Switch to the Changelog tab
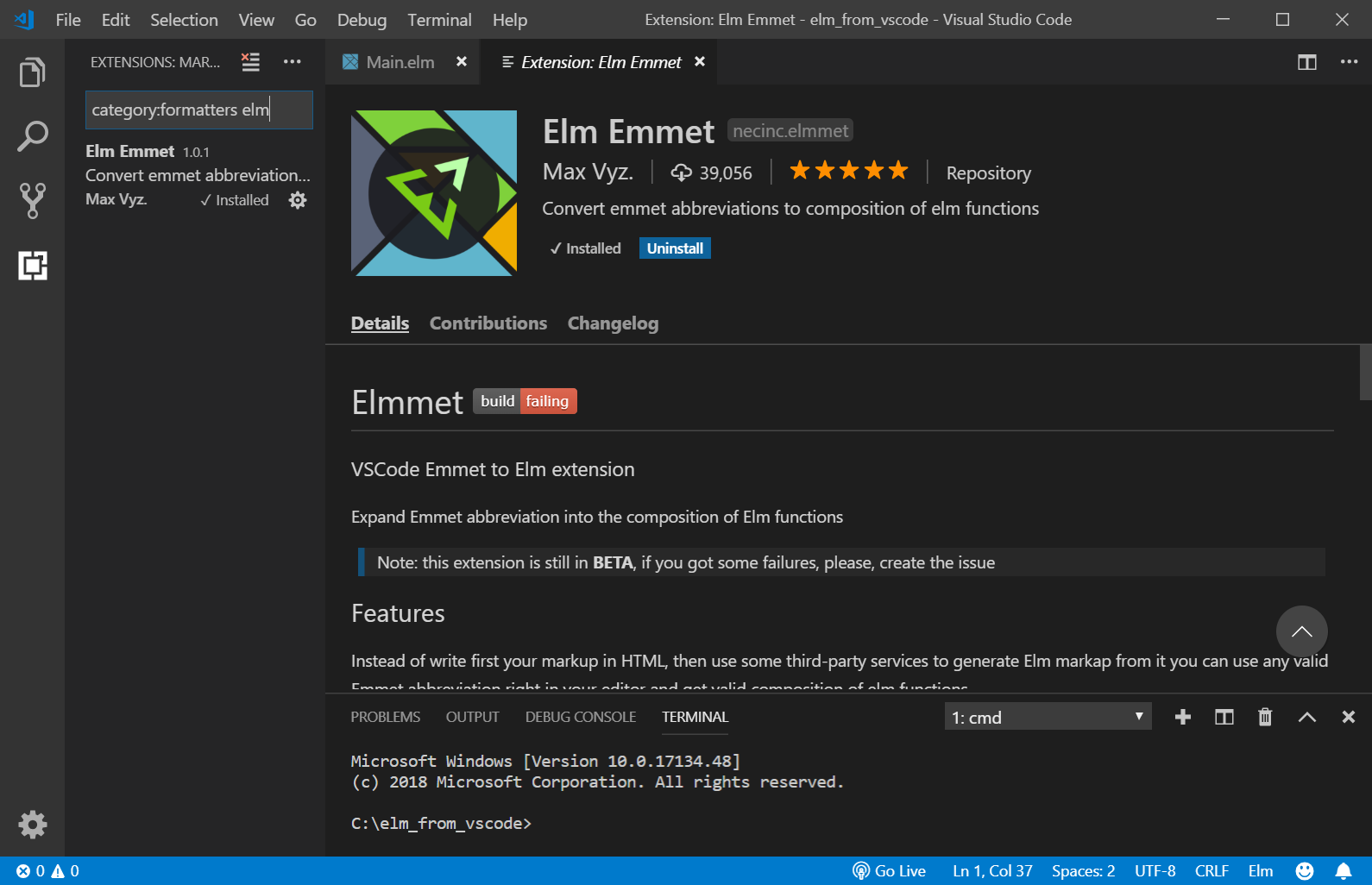The image size is (1372, 885). [613, 323]
